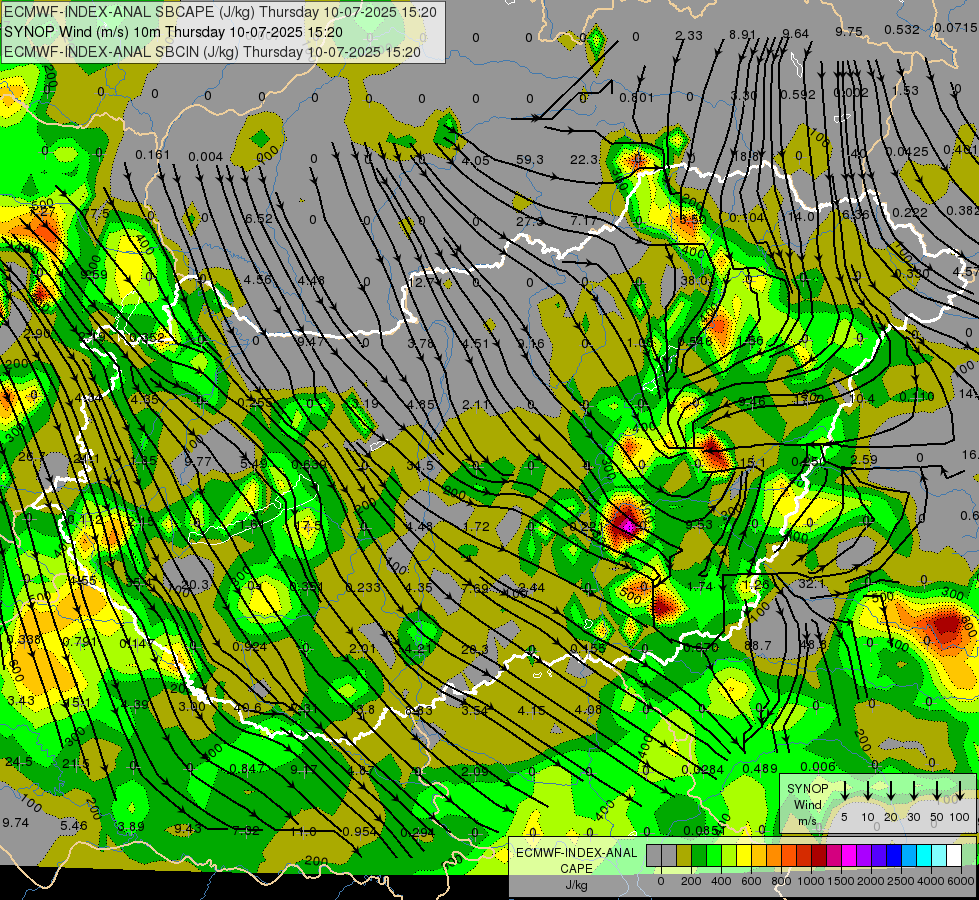Click the J/kg unit label in legend
The width and height of the screenshot is (979, 900).
[x=576, y=885]
